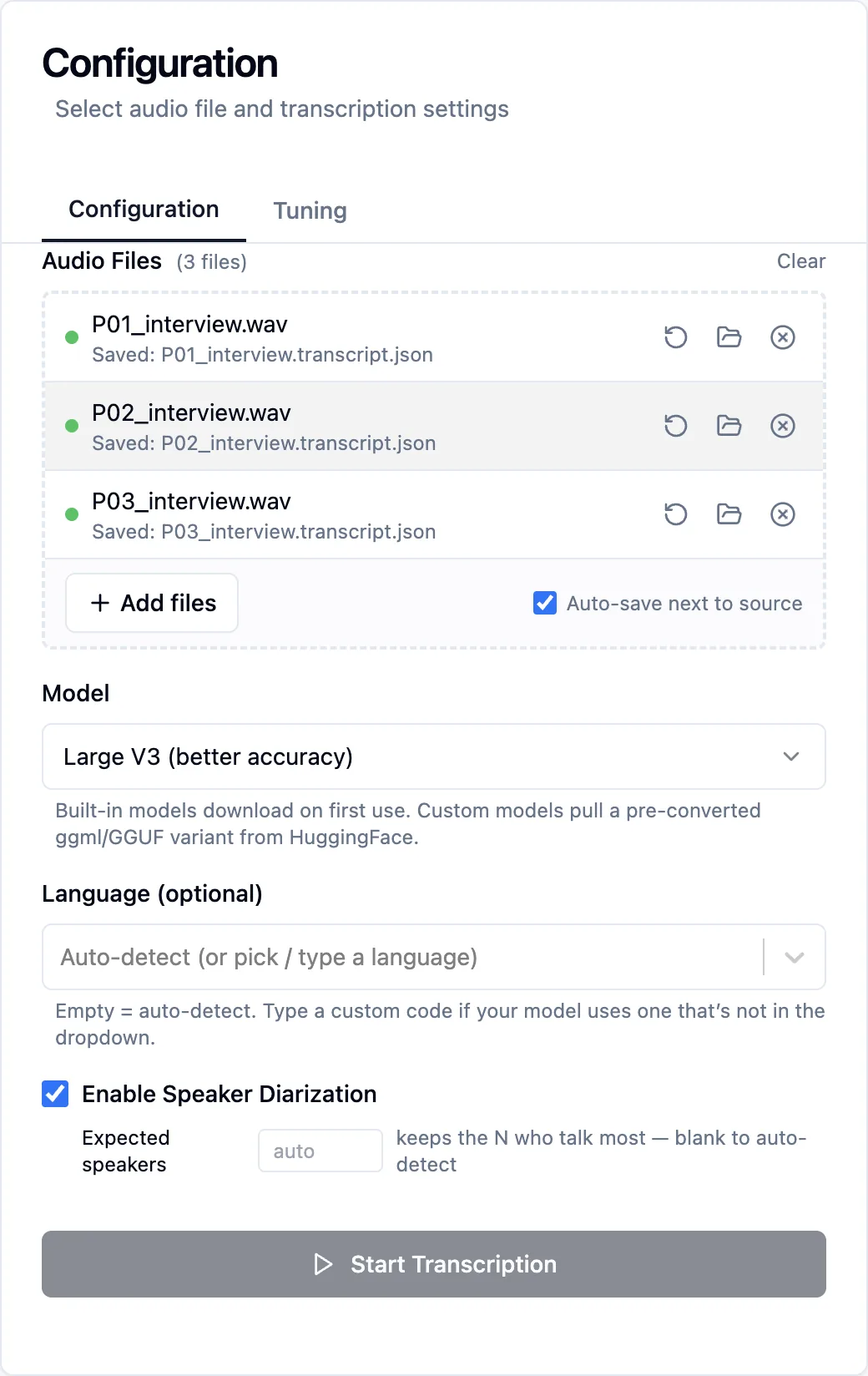Open folder for P03_interview.wav
868x1376 pixels.
(x=729, y=514)
